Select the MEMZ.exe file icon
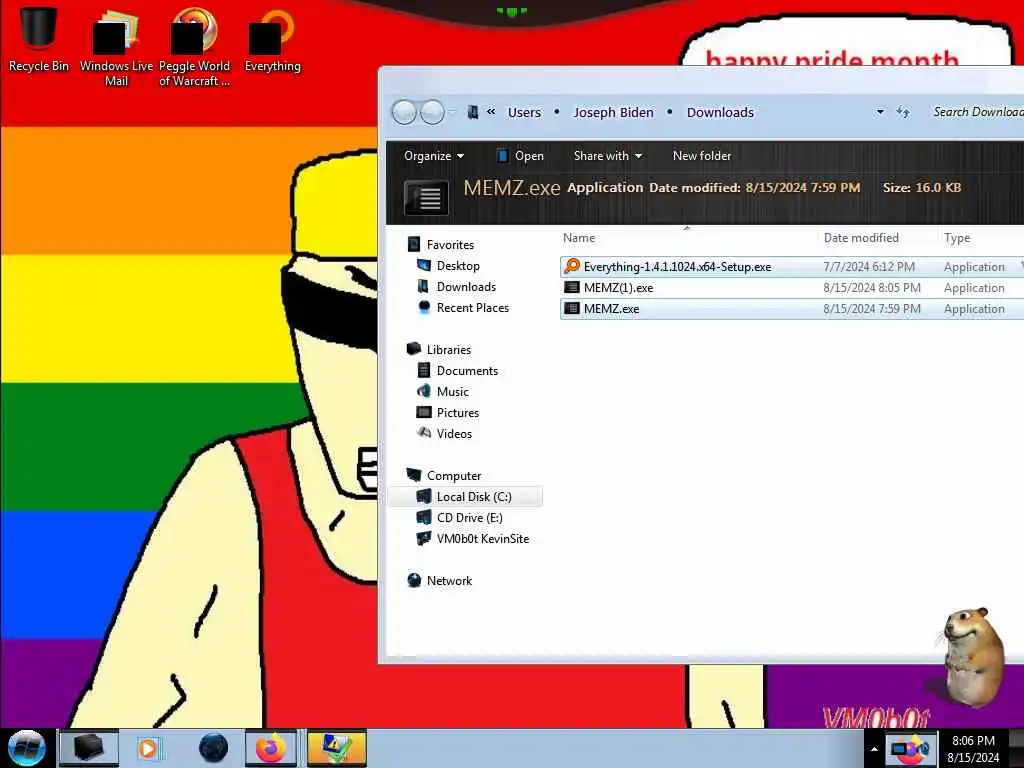The height and width of the screenshot is (768, 1024). pos(571,308)
